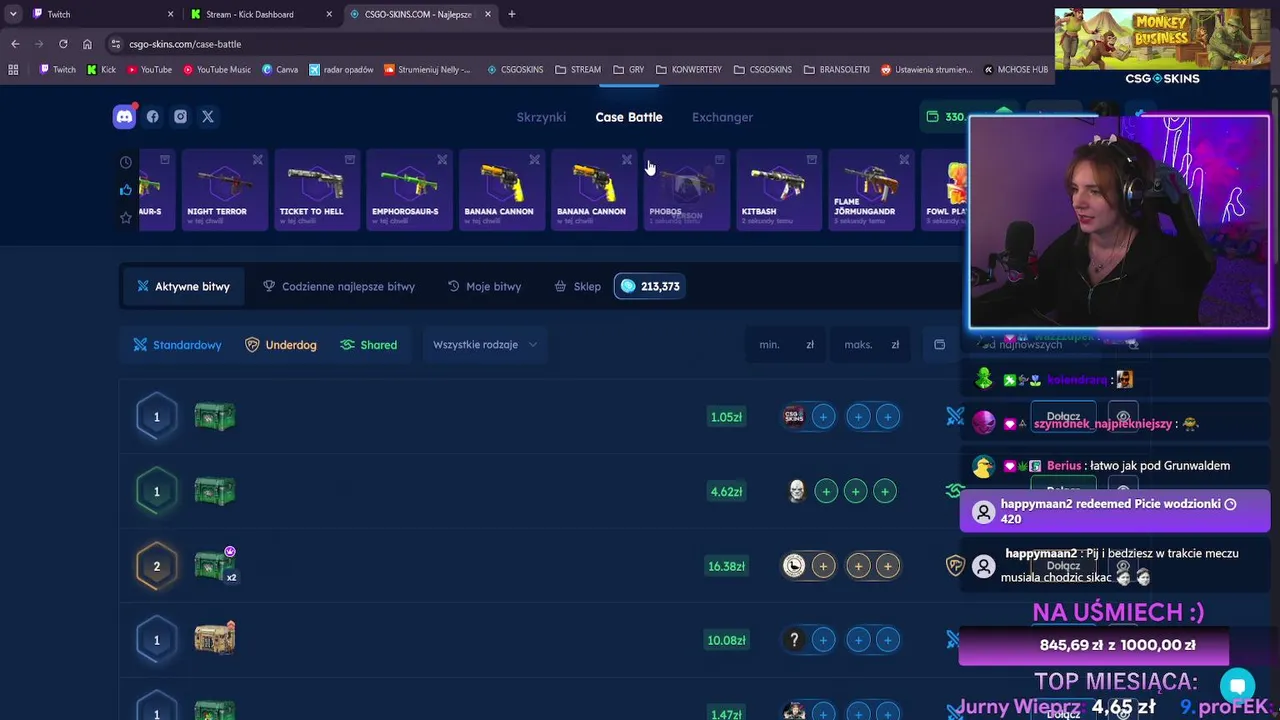The image size is (1280, 720).
Task: Click the Dołącz button for the 1.05zł battle
Action: click(1063, 417)
